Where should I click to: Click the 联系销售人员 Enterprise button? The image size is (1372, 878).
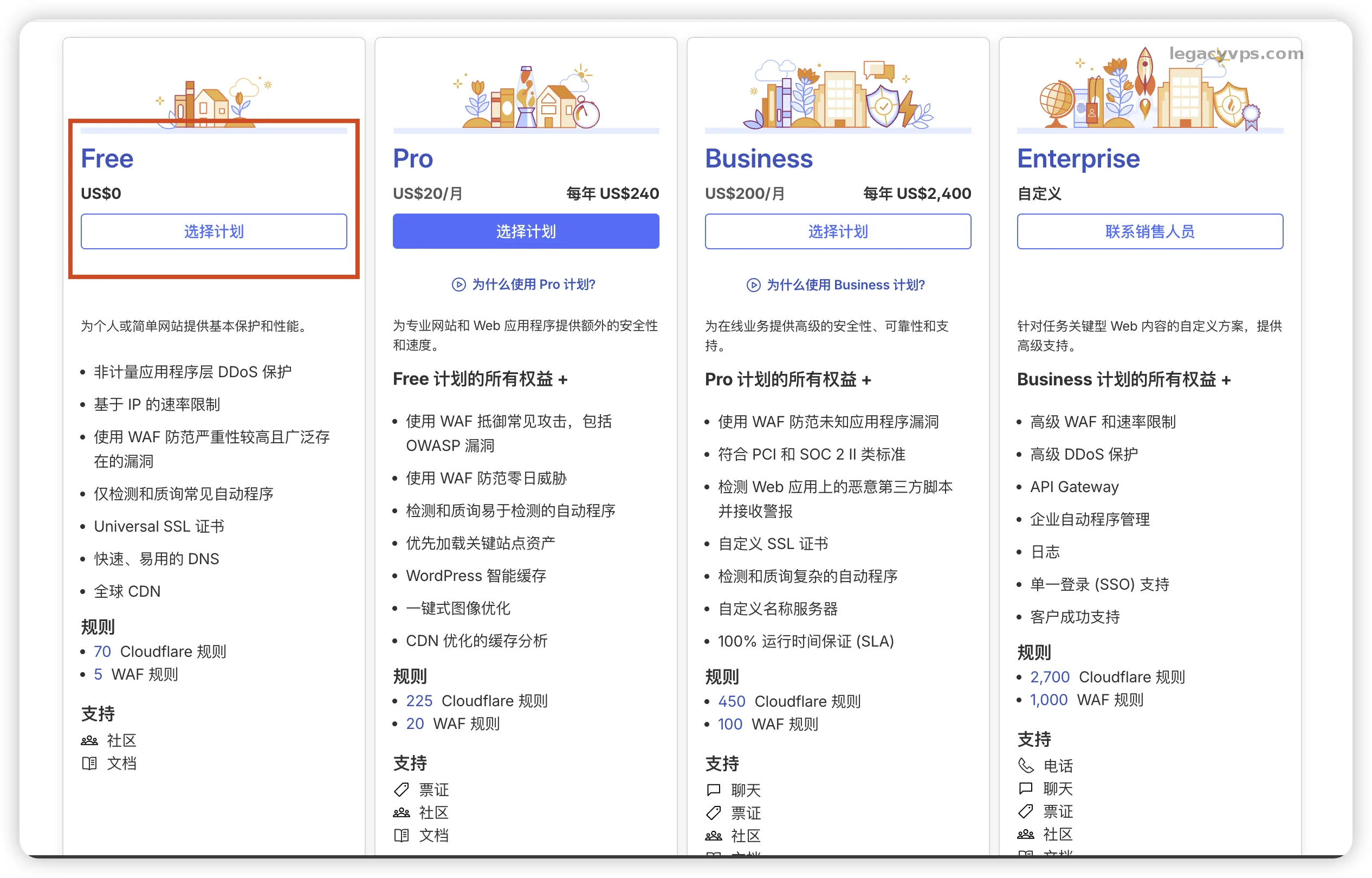coord(1150,231)
